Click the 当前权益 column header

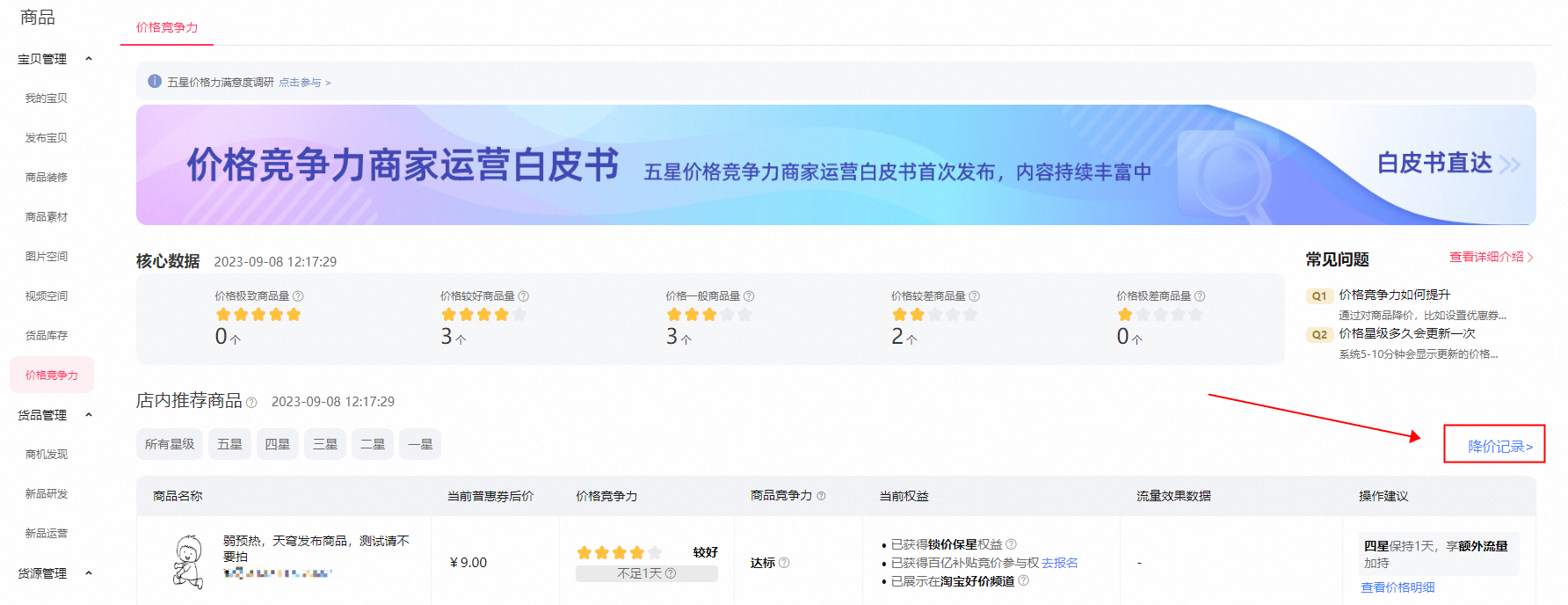(904, 496)
